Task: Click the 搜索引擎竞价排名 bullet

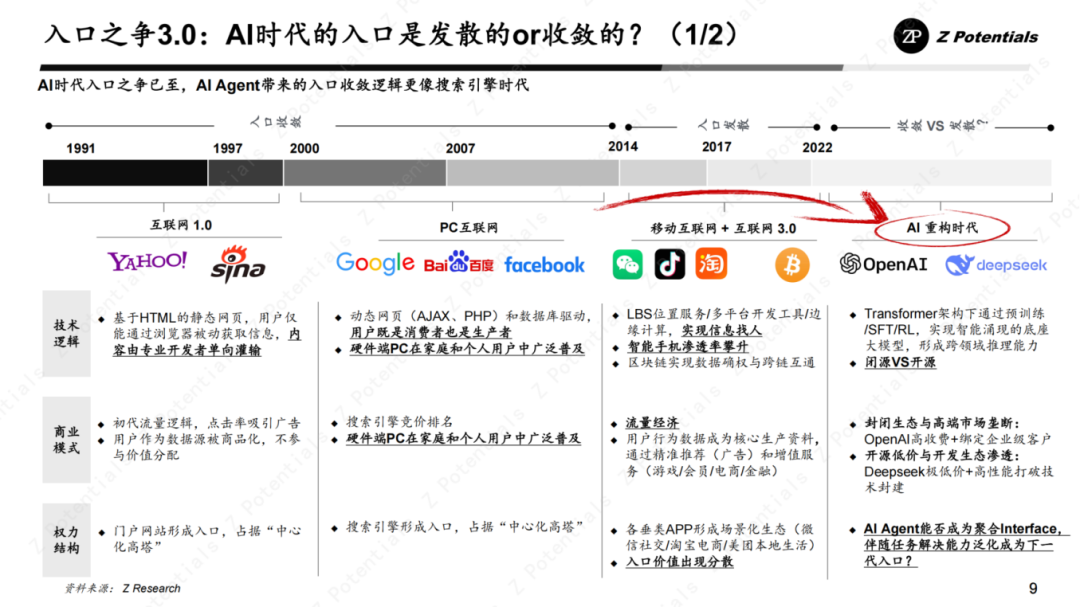Action: 399,422
